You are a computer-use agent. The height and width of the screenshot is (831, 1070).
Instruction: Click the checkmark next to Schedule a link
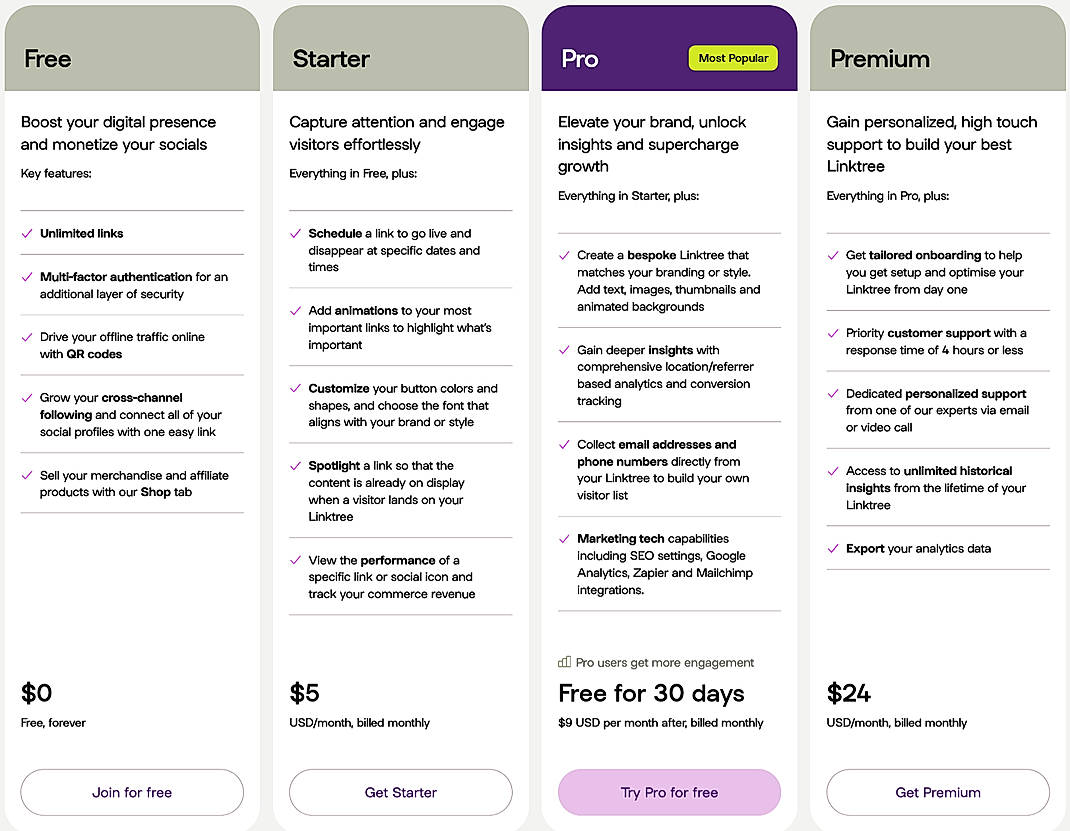296,233
